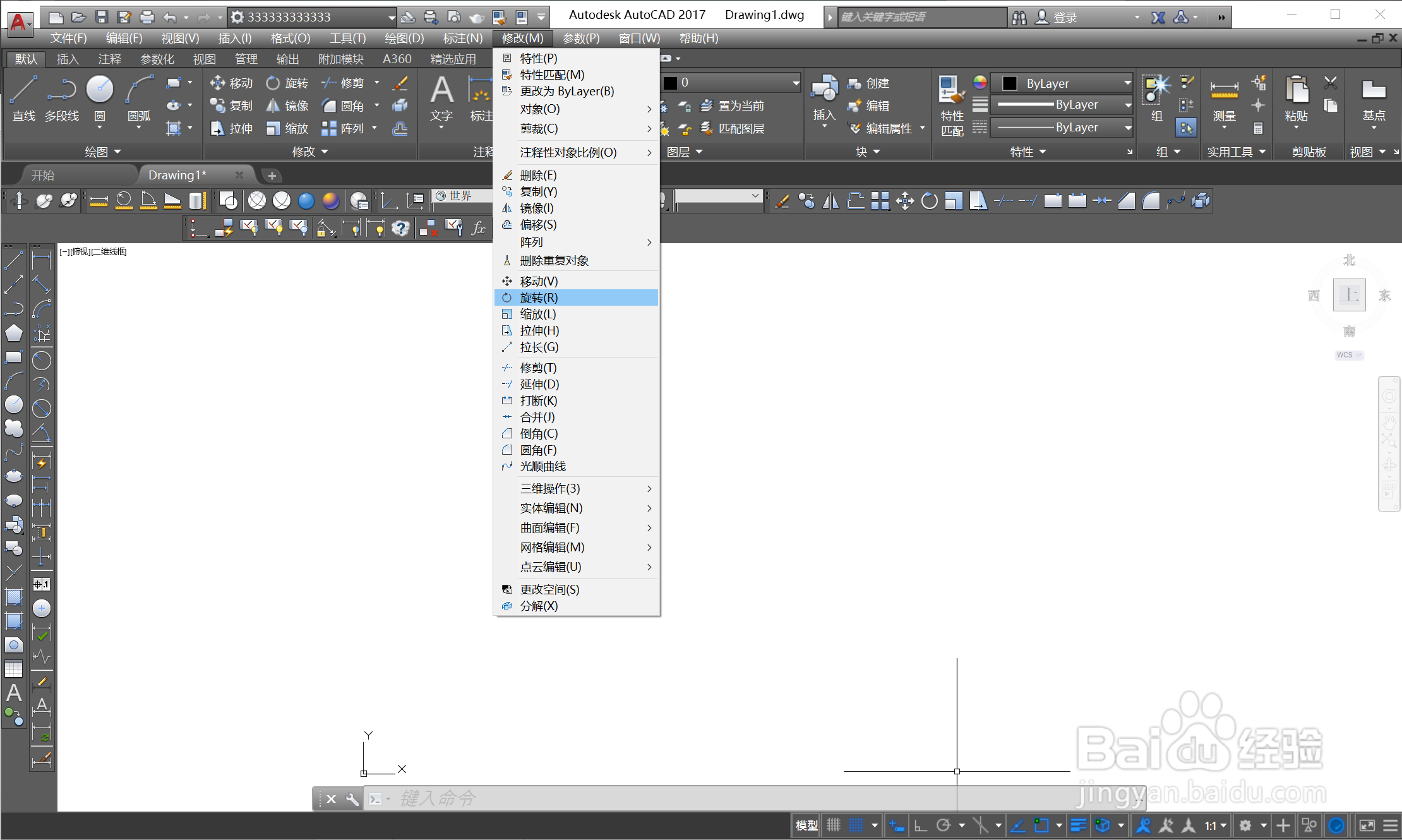Toggle ortho mode in status bar

pos(920,825)
